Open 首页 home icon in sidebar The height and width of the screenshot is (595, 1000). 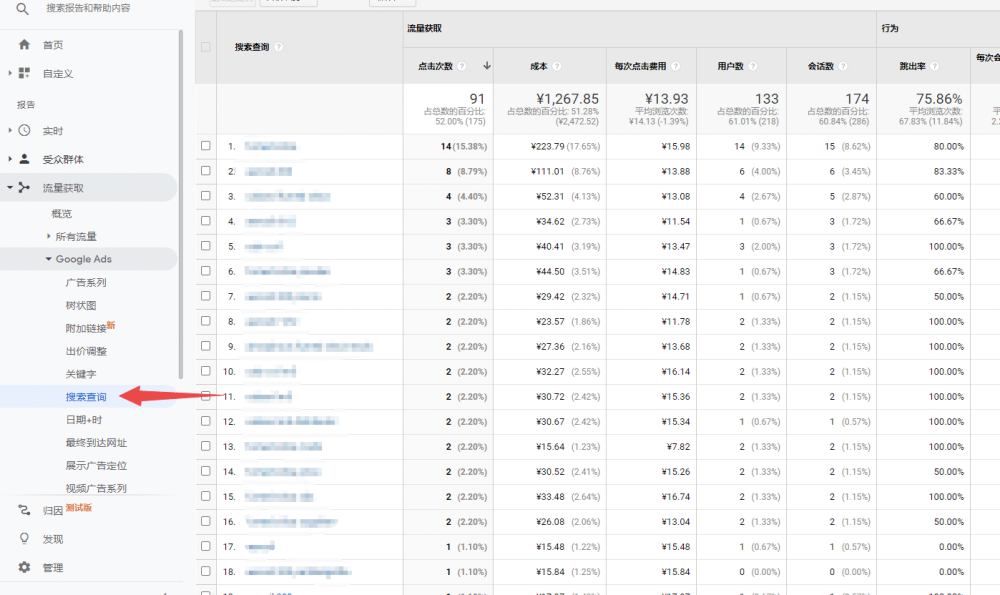25,45
